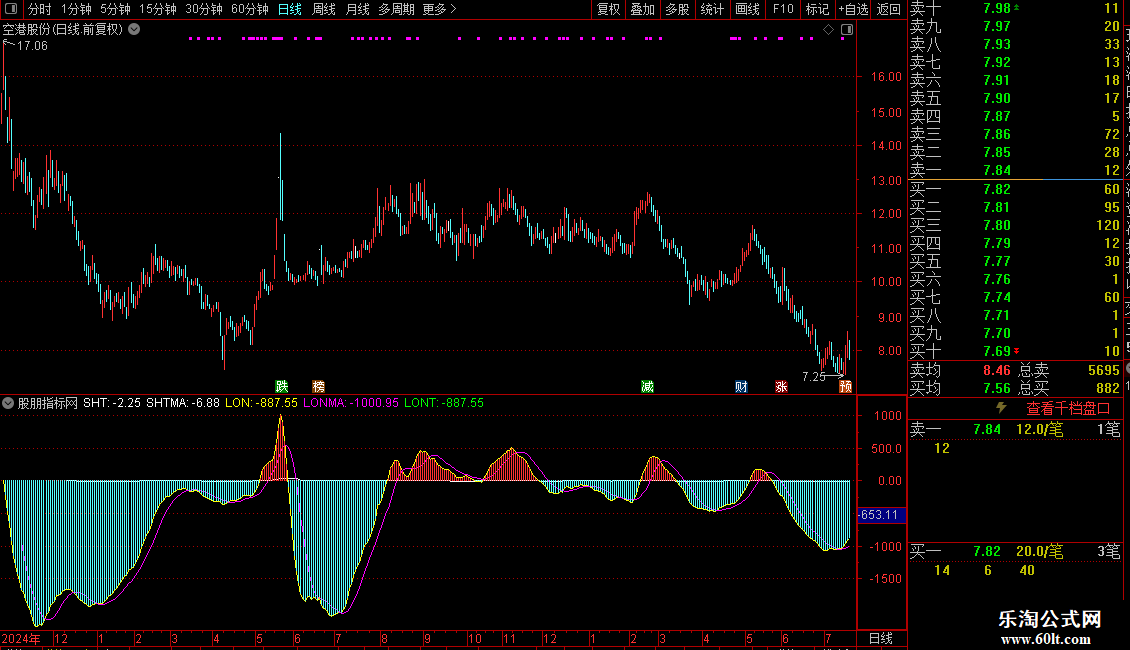The width and height of the screenshot is (1130, 650).
Task: Switch to 周线 weekly chart
Action: [324, 9]
